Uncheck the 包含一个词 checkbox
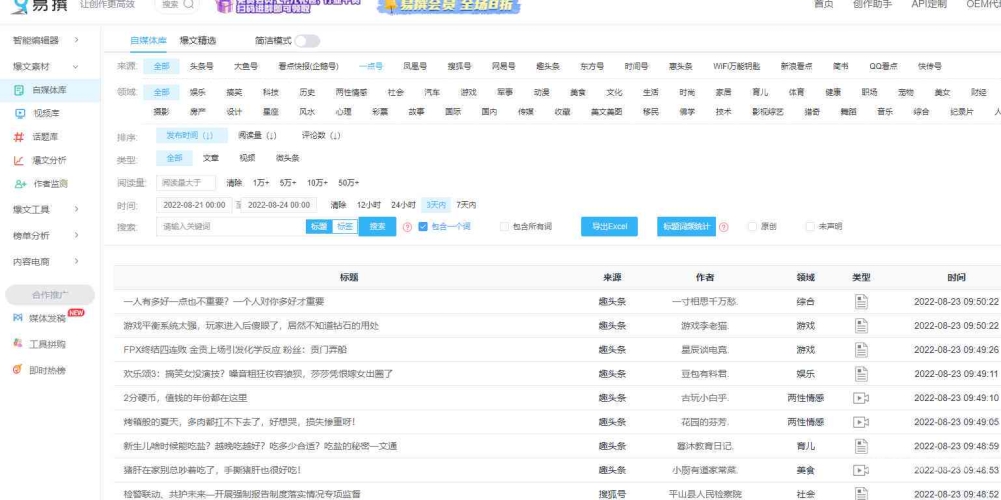The height and width of the screenshot is (500, 1001). click(423, 227)
